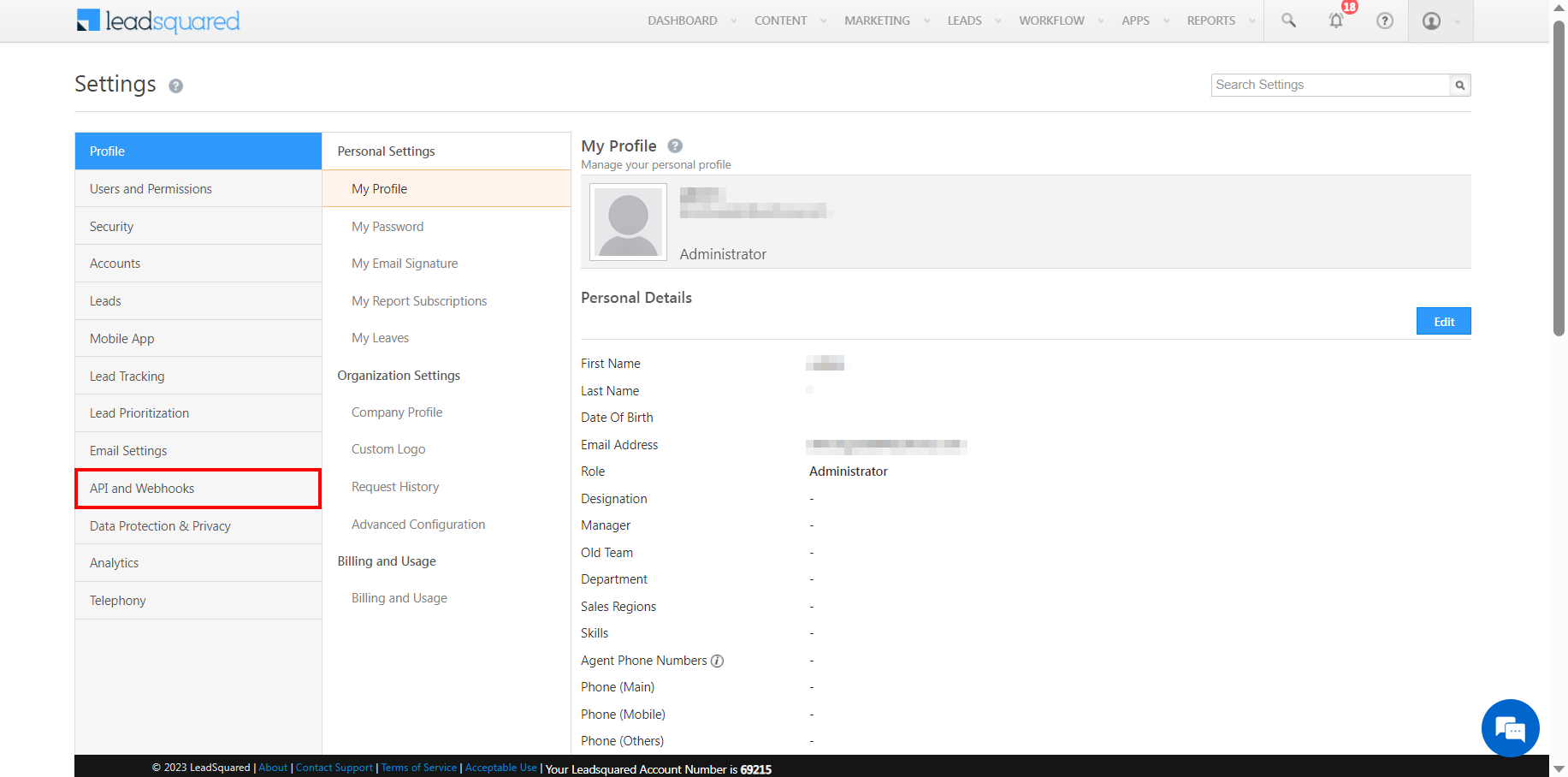Open Users and Permissions settings
This screenshot has height=777, width=1568.
coord(198,189)
